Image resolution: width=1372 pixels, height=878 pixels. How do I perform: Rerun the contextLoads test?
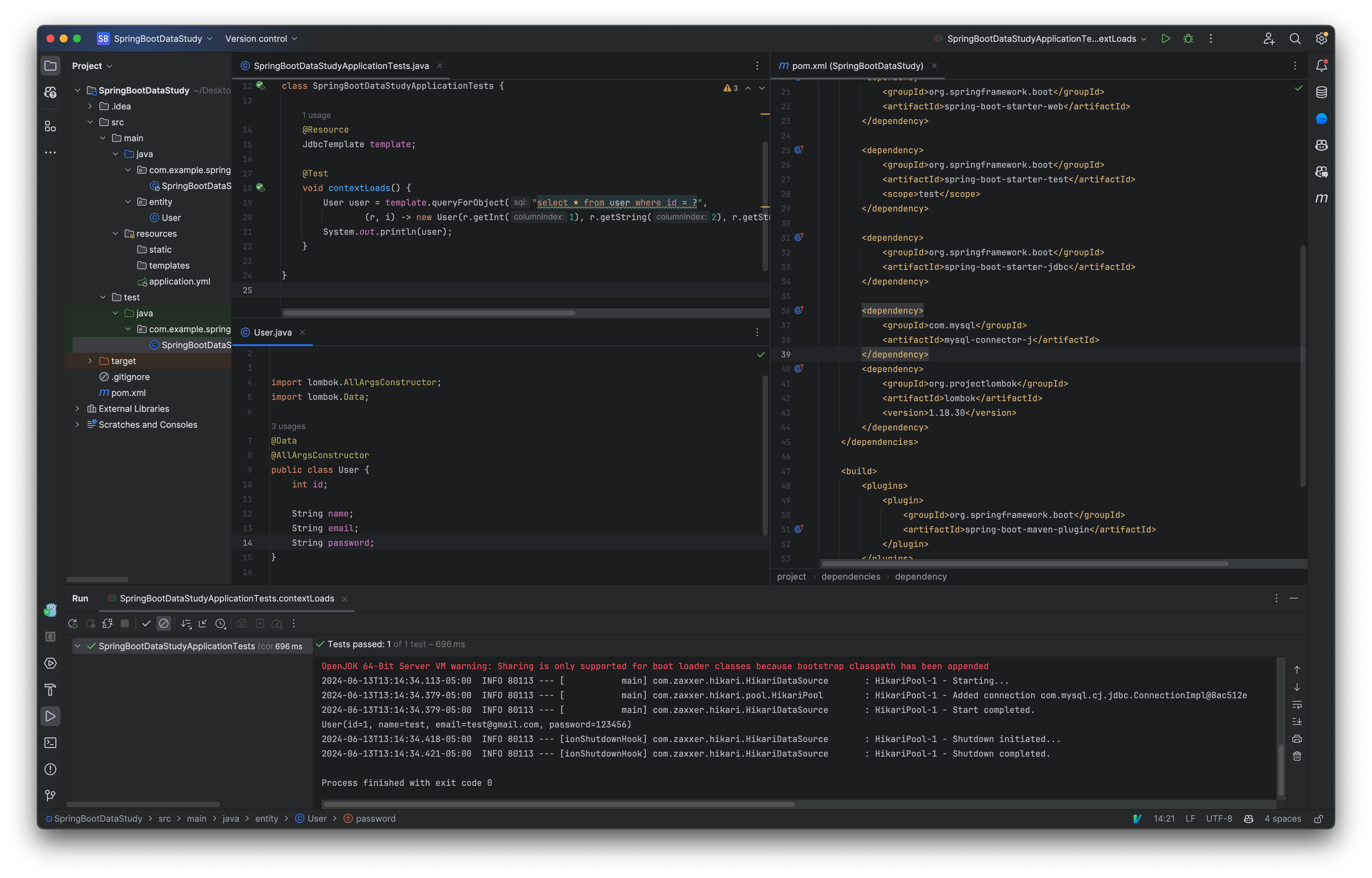[73, 623]
